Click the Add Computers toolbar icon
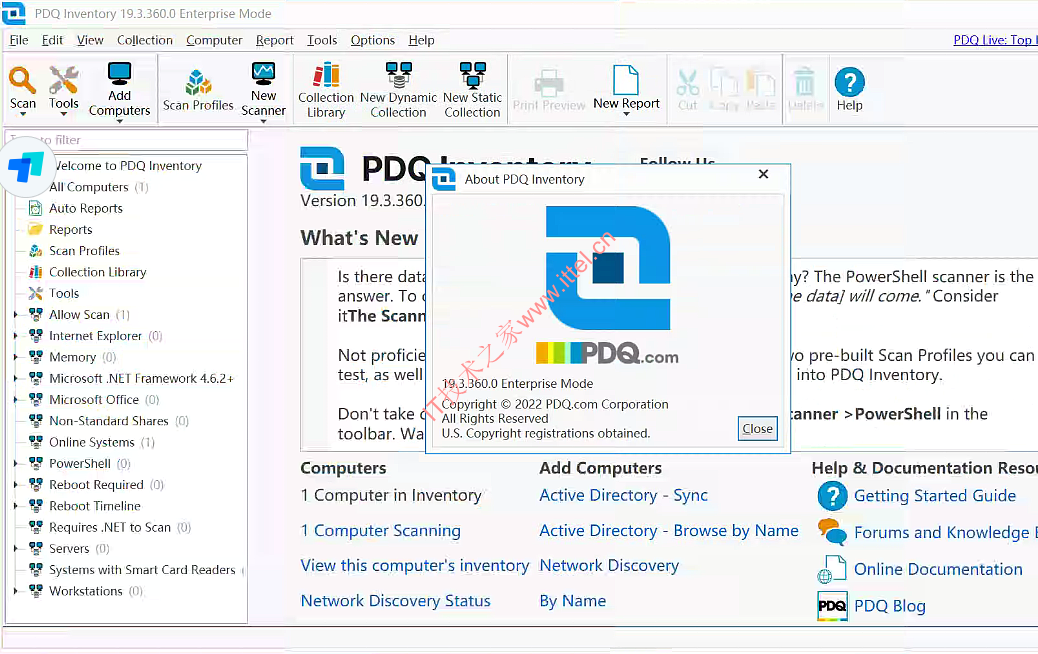Viewport: 1038px width, 654px height. pos(120,74)
